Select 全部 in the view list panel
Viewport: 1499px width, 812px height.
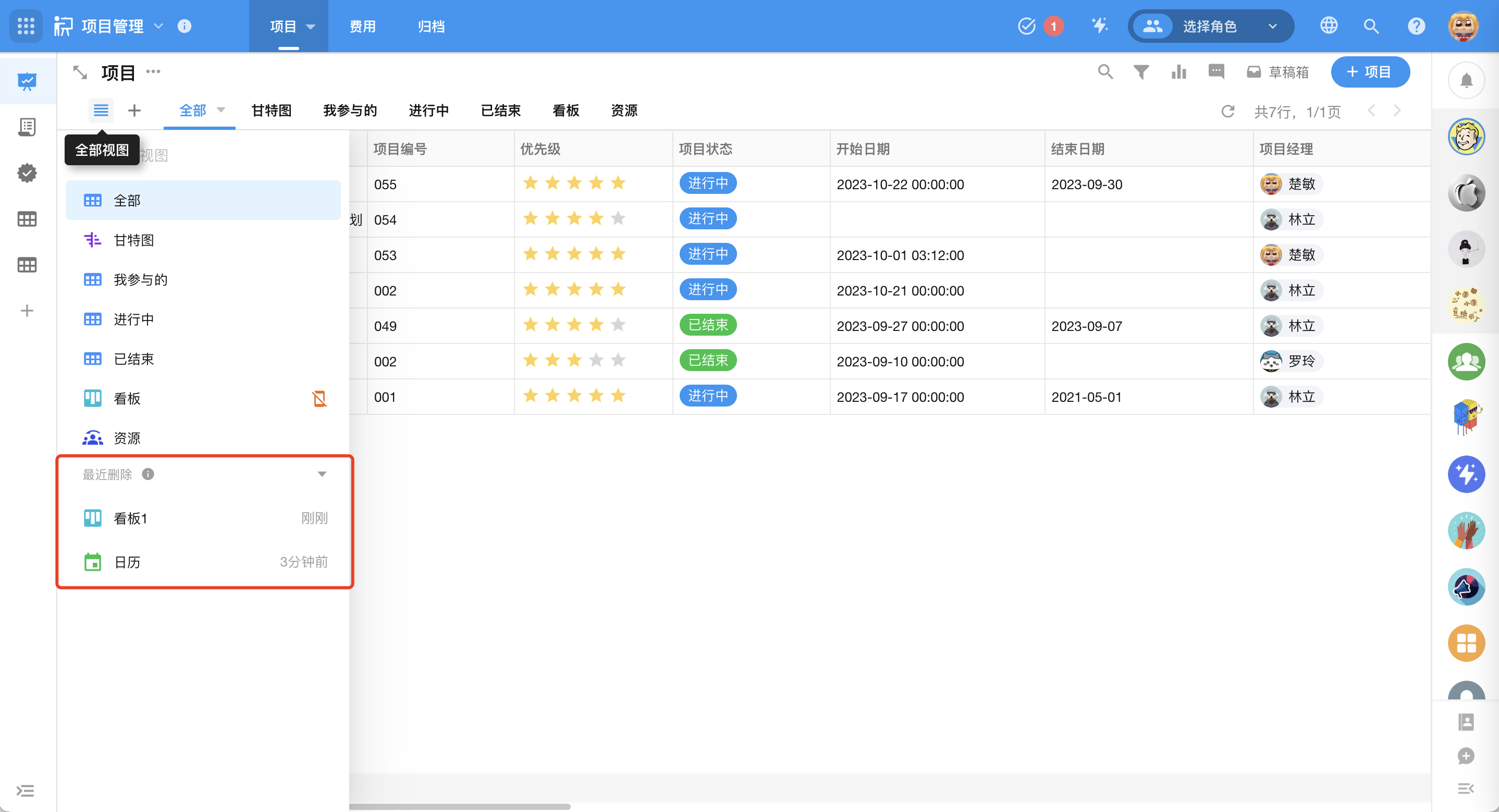(203, 200)
